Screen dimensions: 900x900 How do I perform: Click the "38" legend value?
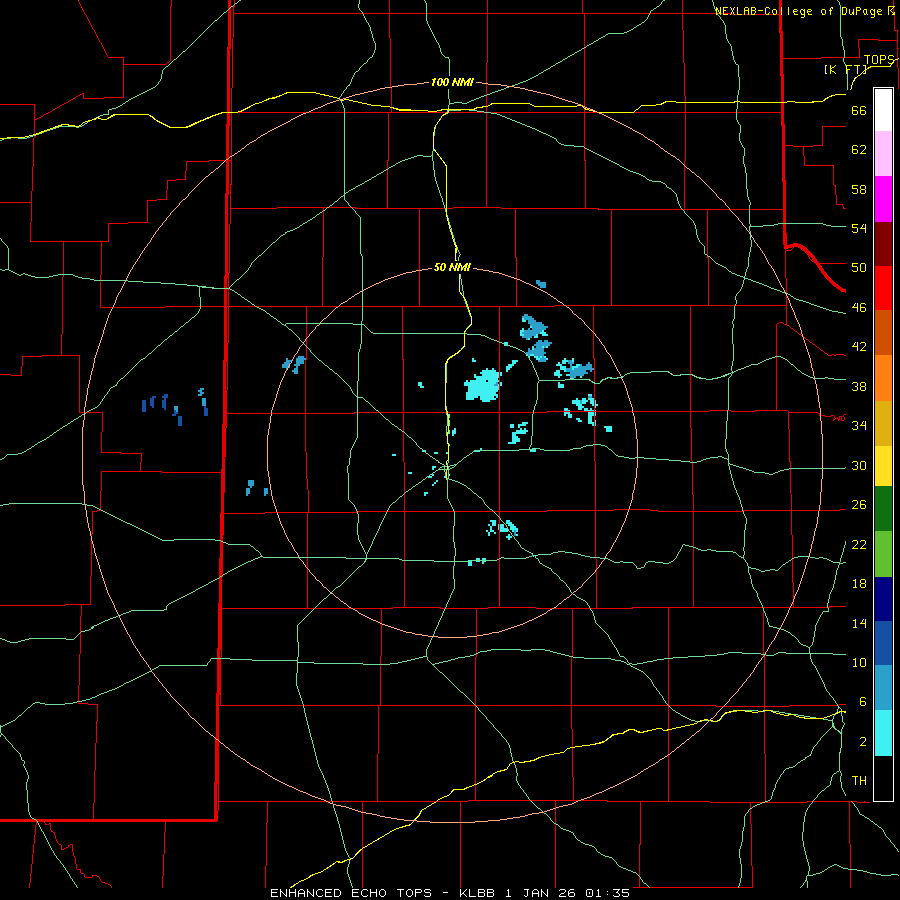point(859,386)
